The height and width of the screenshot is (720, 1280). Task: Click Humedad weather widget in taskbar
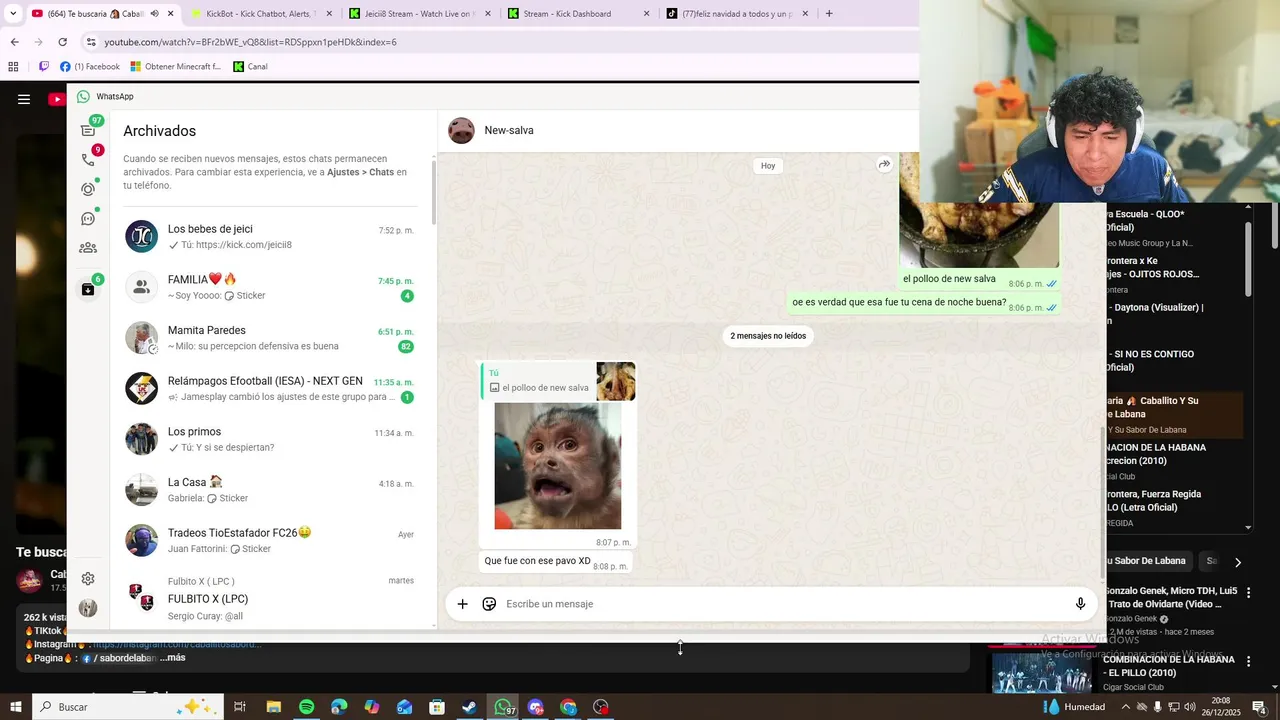coord(1074,707)
